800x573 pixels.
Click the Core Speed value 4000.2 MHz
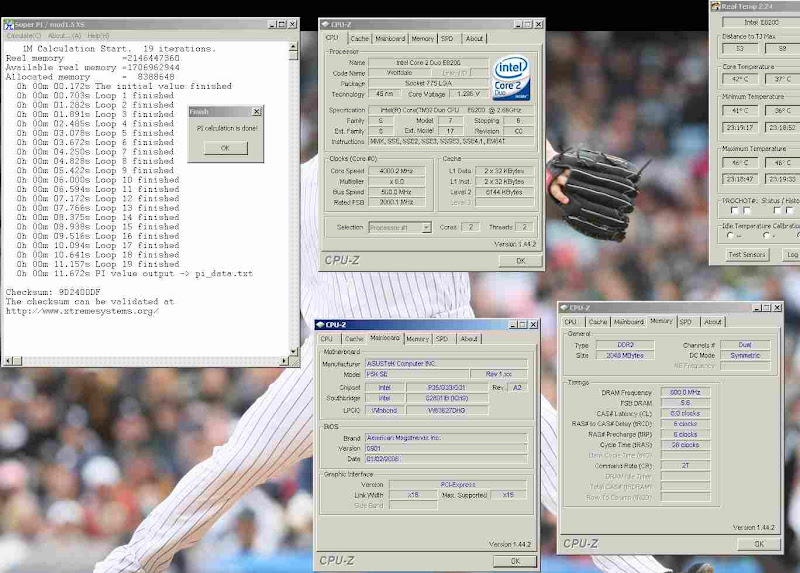pos(396,171)
